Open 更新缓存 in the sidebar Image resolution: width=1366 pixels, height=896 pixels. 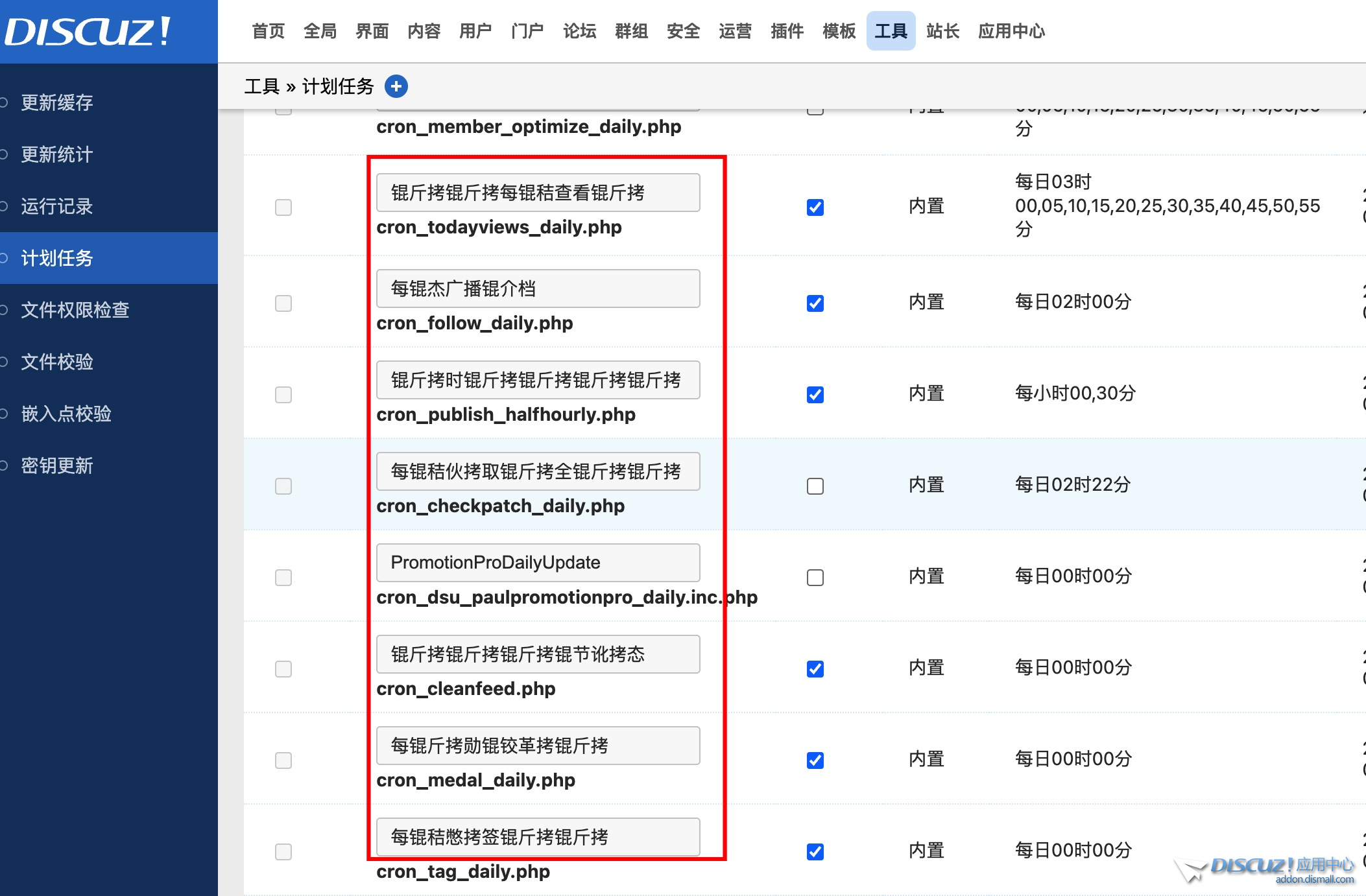pyautogui.click(x=57, y=102)
